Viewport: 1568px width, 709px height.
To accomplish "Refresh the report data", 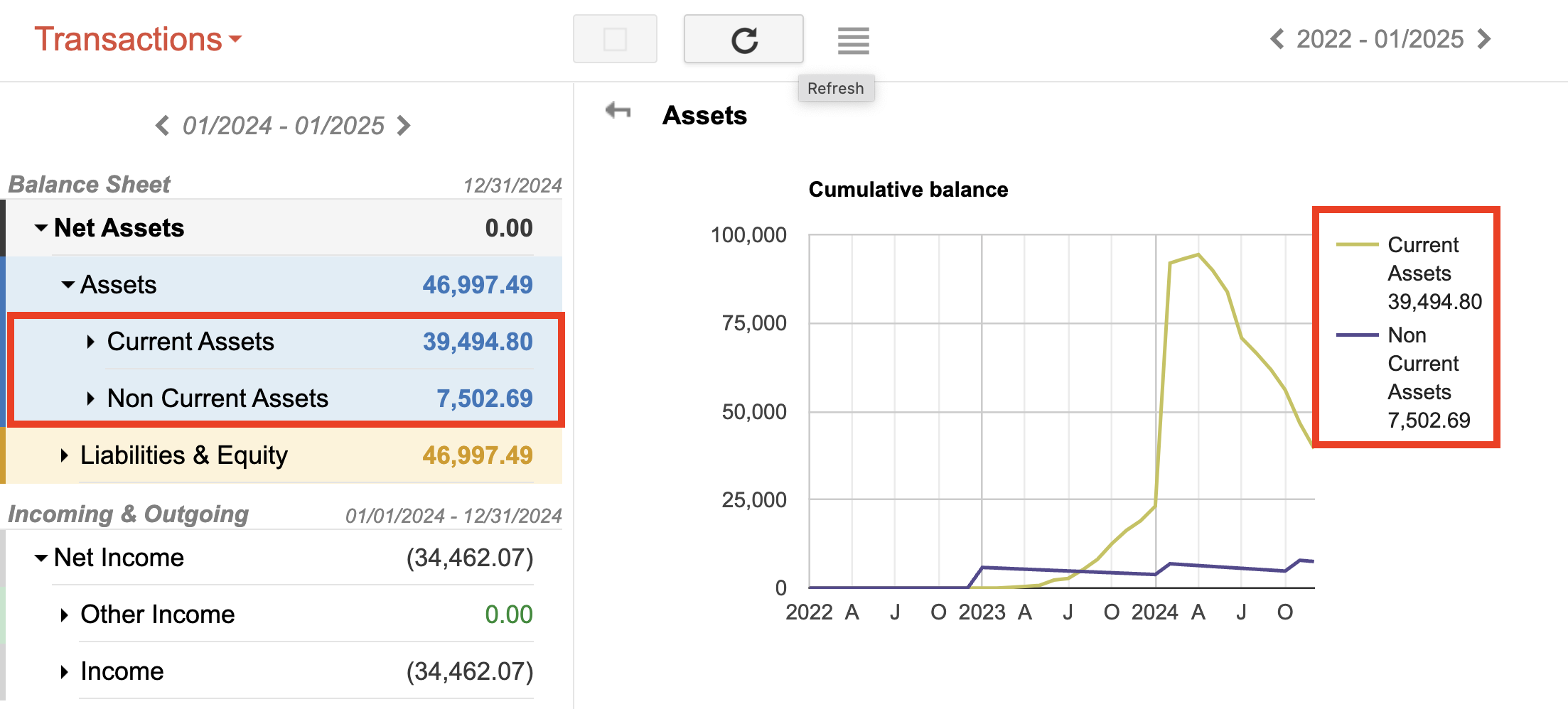I will (x=743, y=39).
